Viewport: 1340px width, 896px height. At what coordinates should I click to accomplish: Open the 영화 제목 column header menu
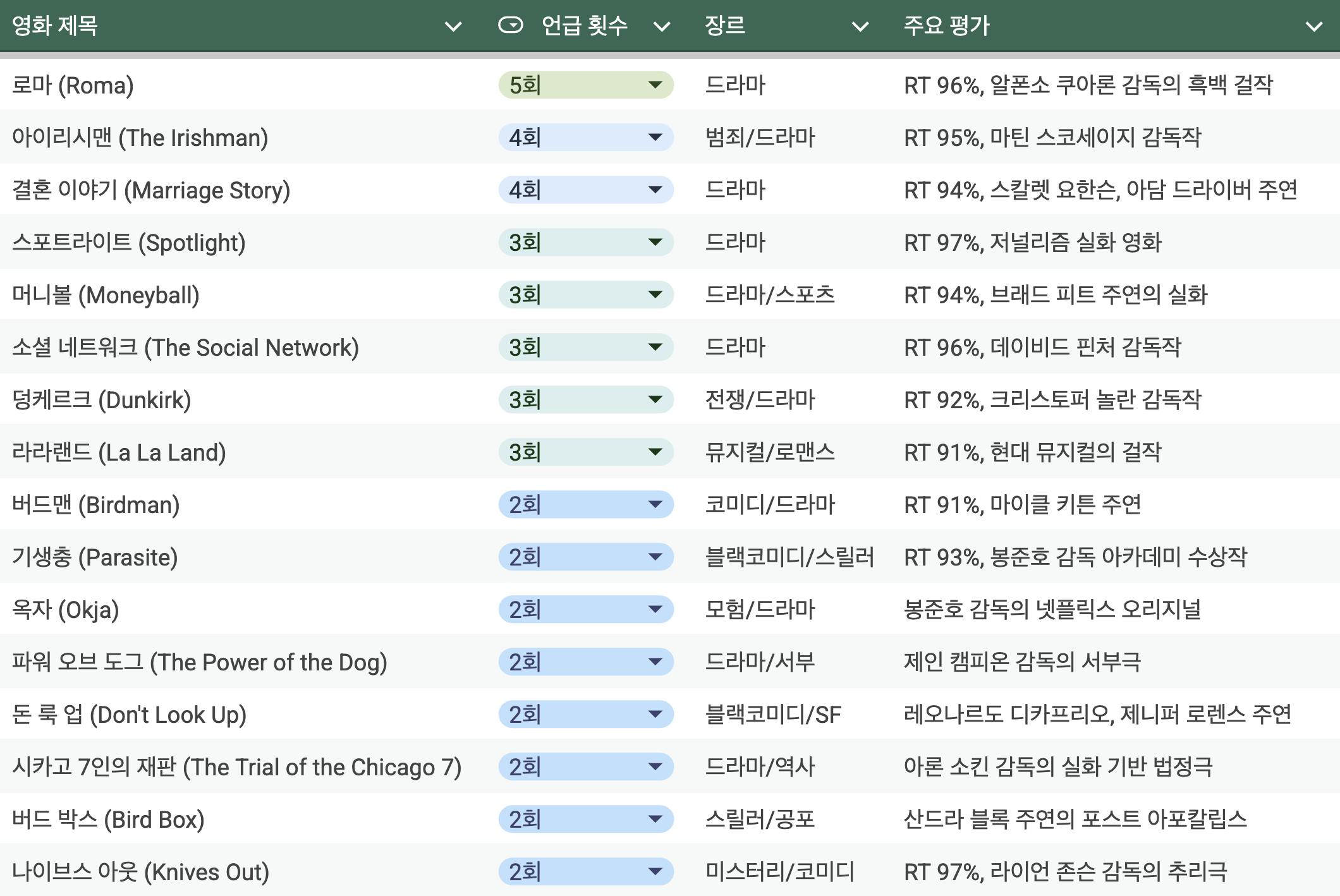pos(453,27)
